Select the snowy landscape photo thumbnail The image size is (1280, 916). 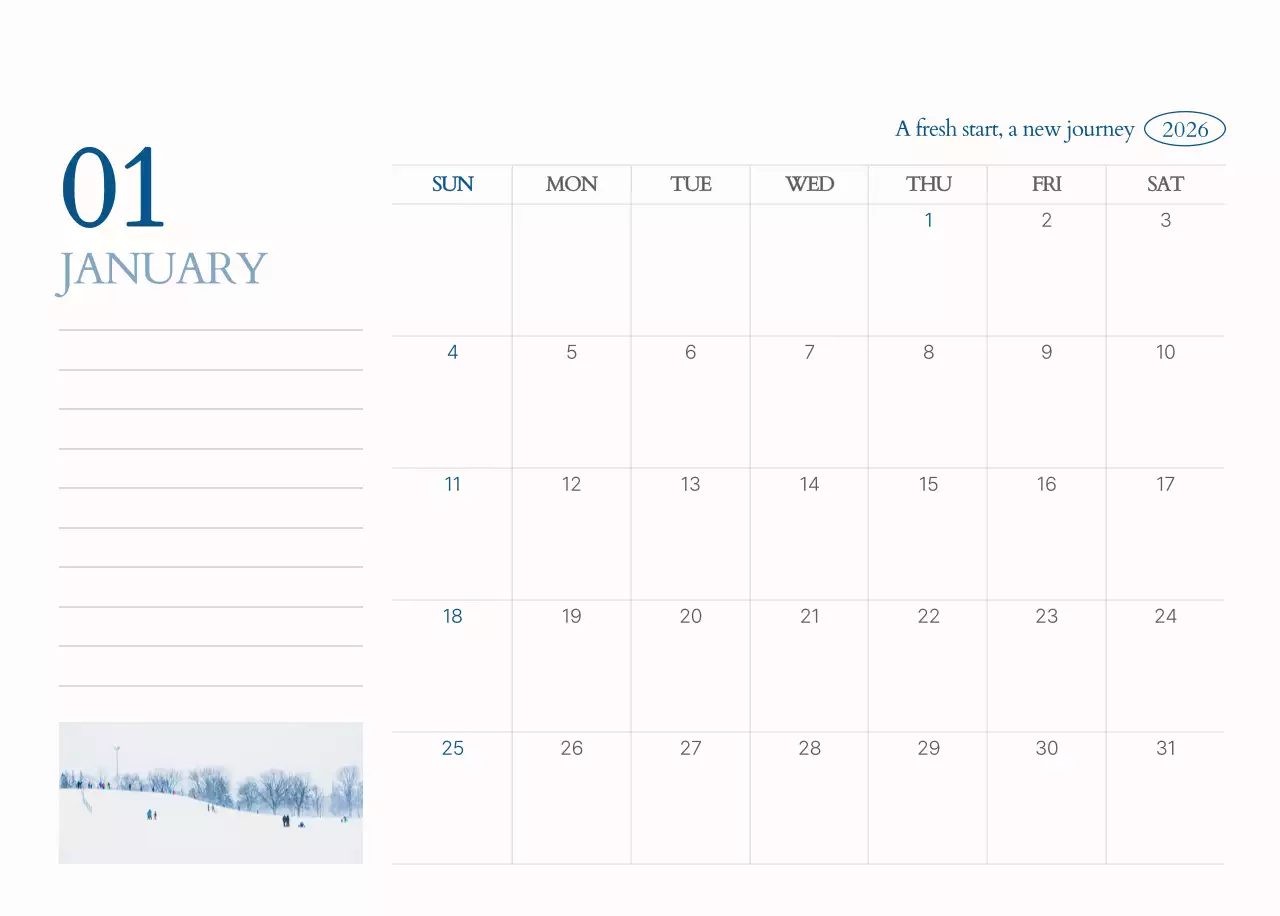(x=210, y=792)
